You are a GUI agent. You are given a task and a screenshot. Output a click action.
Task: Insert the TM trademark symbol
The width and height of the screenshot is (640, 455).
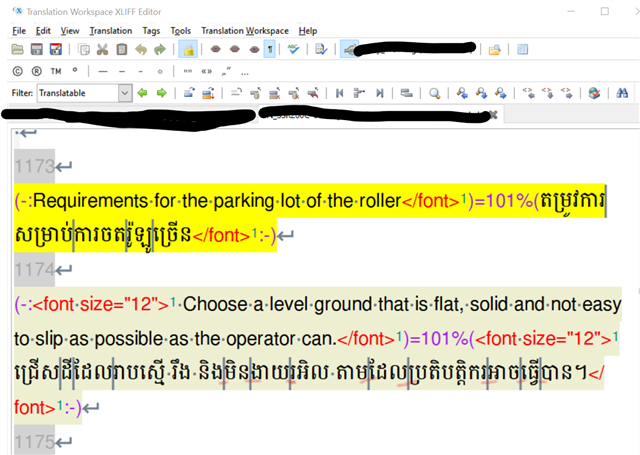(56, 71)
